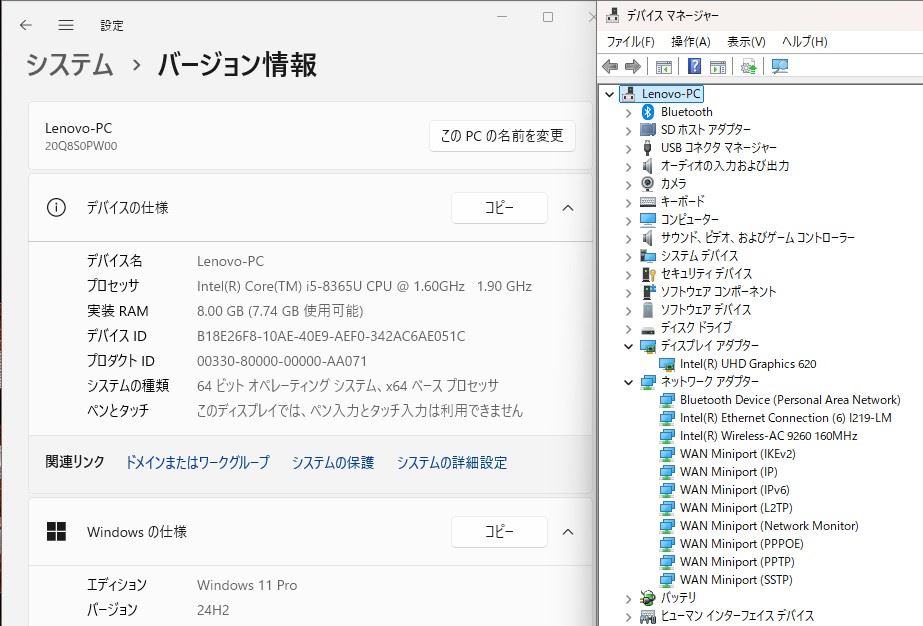Click the keyboard category icon
This screenshot has height=626, width=923.
coord(648,202)
